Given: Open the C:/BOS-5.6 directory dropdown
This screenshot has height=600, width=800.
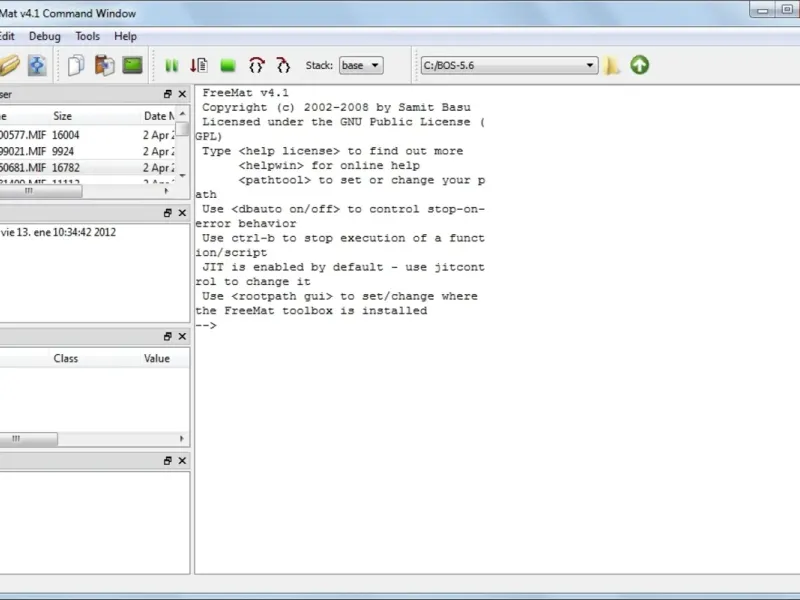Looking at the screenshot, I should point(509,65).
